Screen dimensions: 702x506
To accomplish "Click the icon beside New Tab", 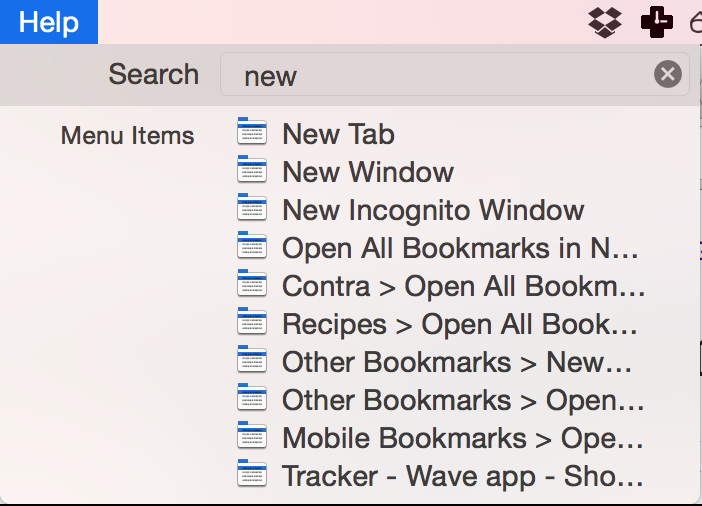I will 252,131.
